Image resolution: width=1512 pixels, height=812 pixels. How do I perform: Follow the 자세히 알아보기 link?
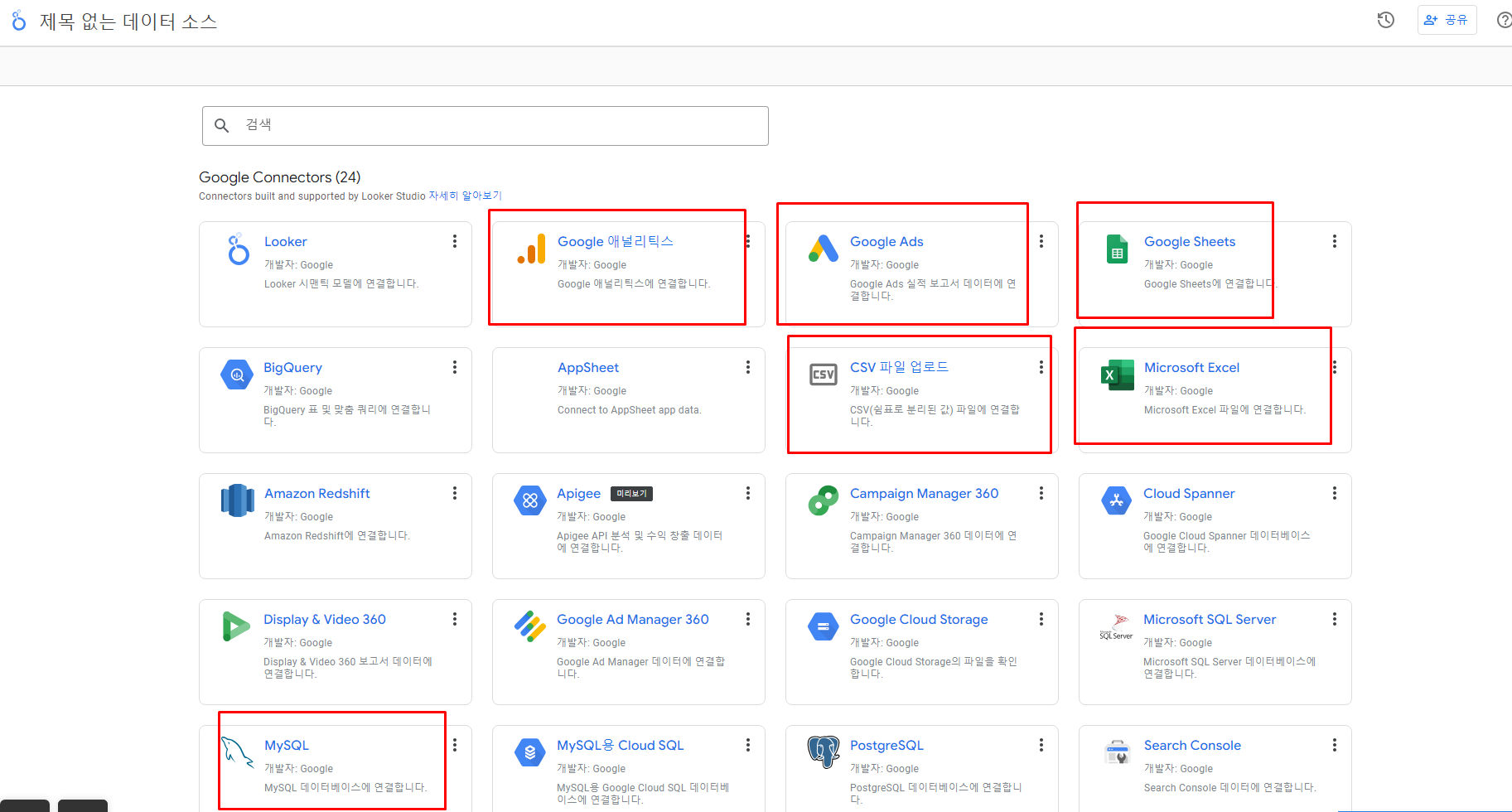point(465,196)
